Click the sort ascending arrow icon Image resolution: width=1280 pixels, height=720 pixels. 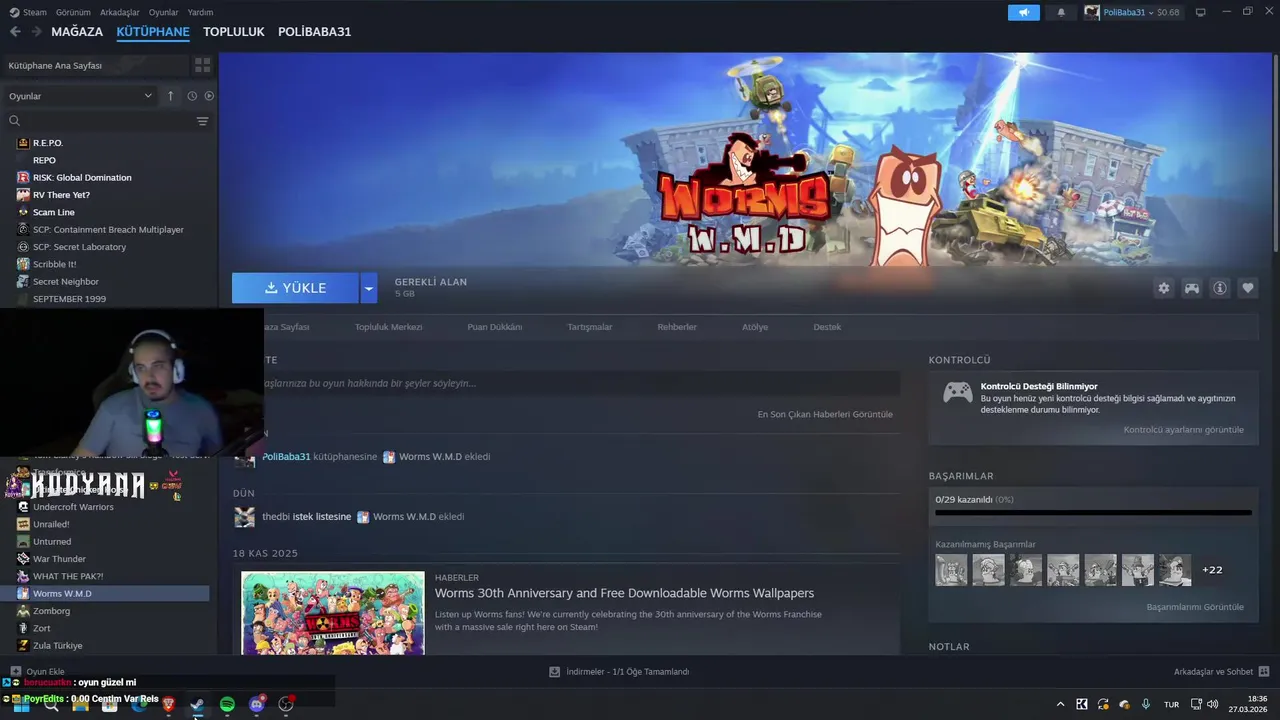(x=170, y=96)
